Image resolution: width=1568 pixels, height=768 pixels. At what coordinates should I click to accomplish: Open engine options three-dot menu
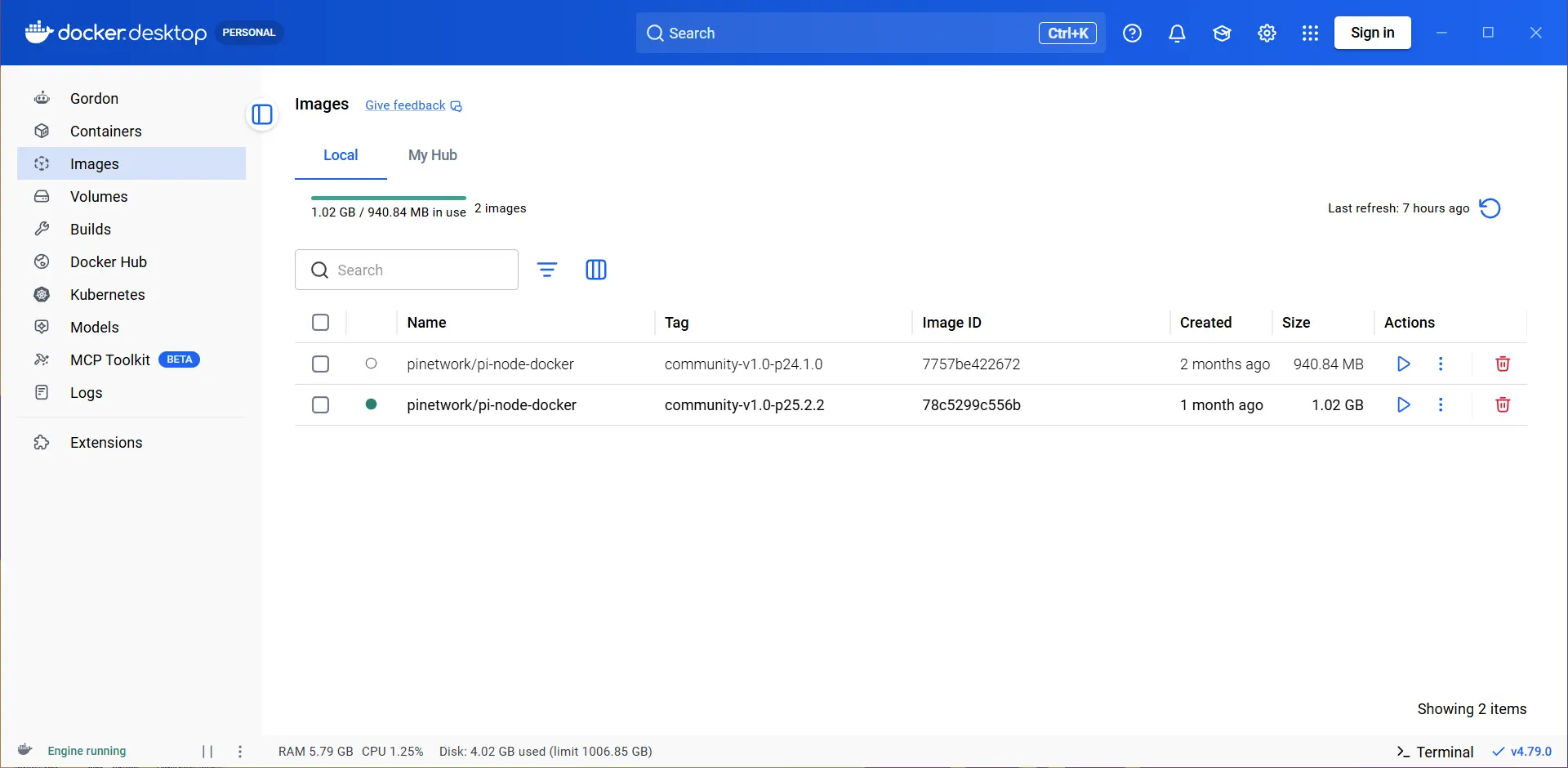pyautogui.click(x=240, y=752)
